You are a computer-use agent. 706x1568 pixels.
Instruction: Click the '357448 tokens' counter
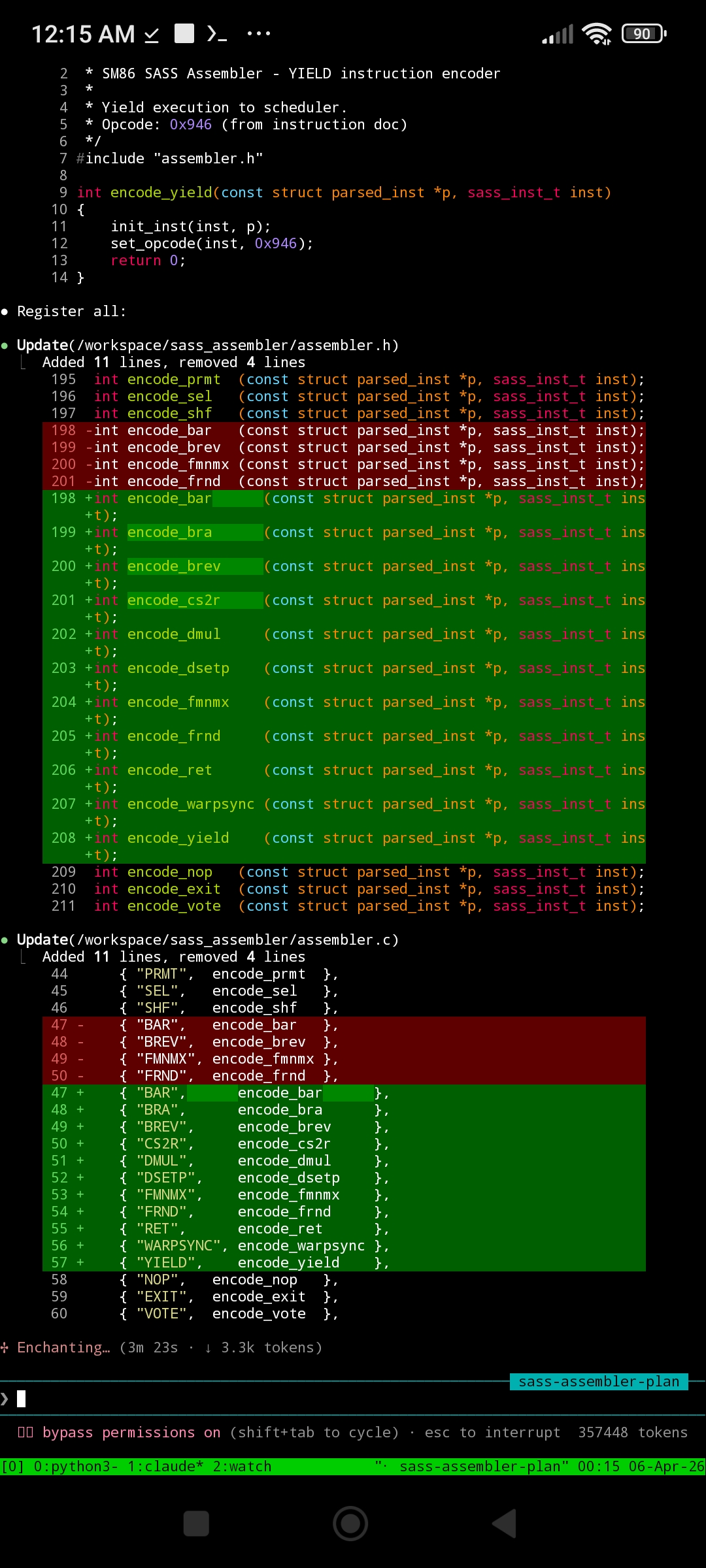(633, 1433)
